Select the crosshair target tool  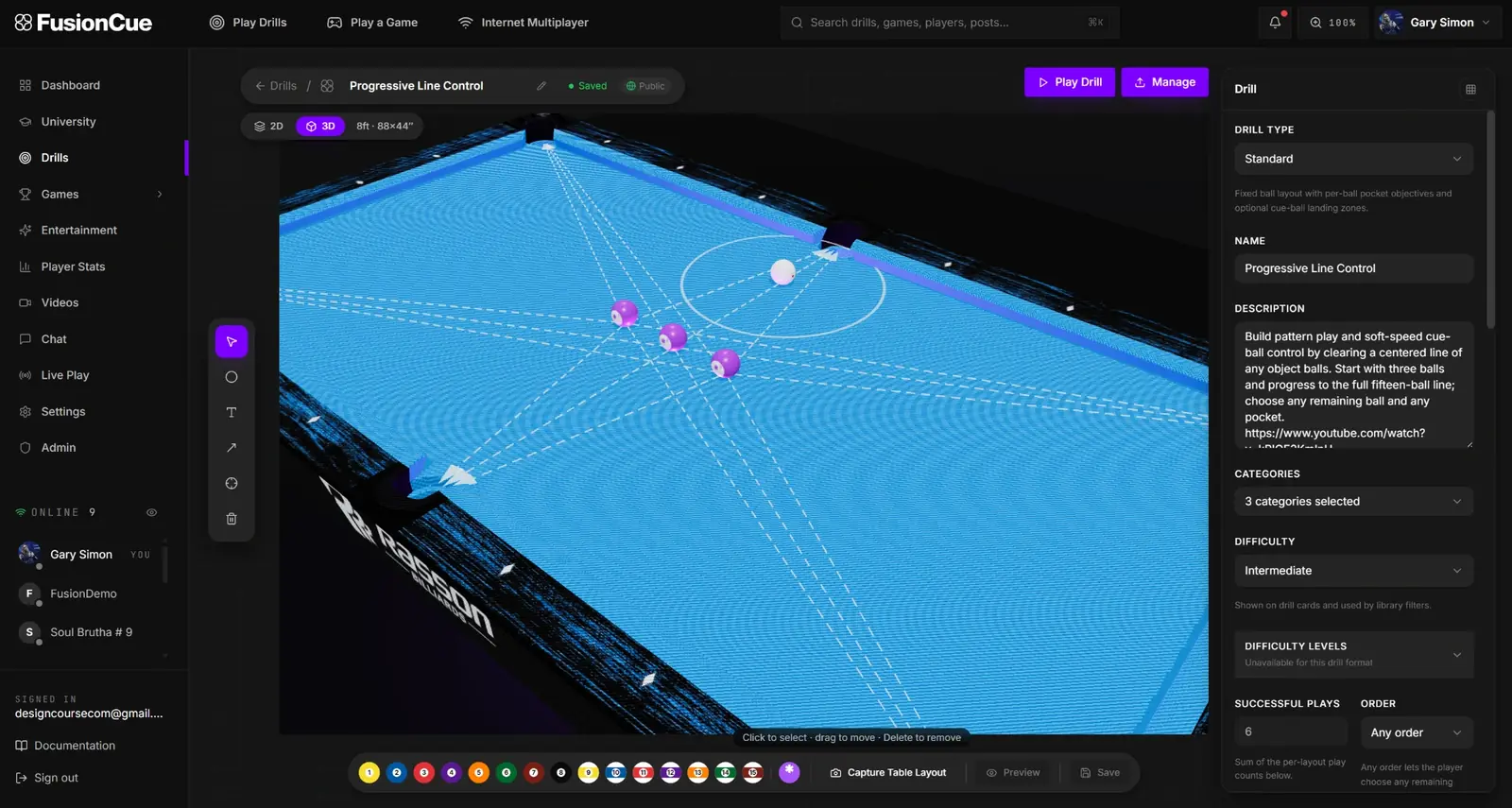[232, 483]
